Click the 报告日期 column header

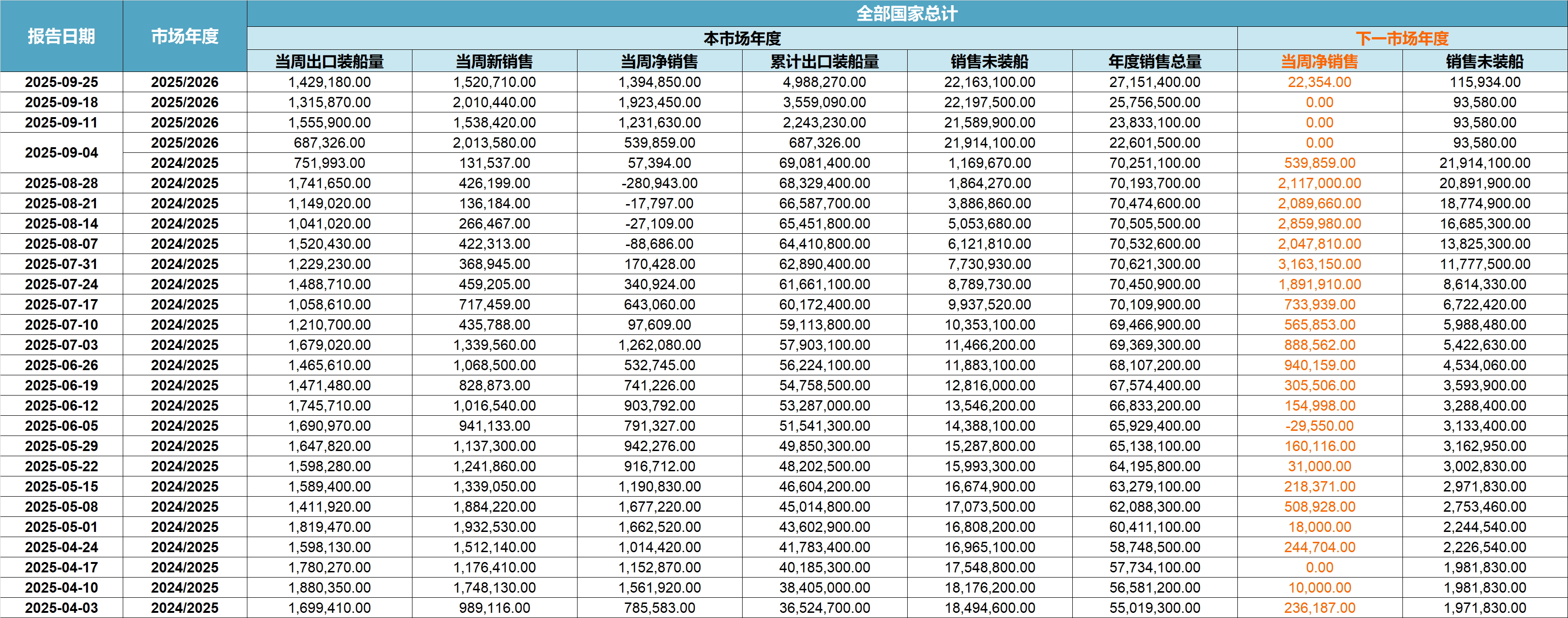click(62, 37)
